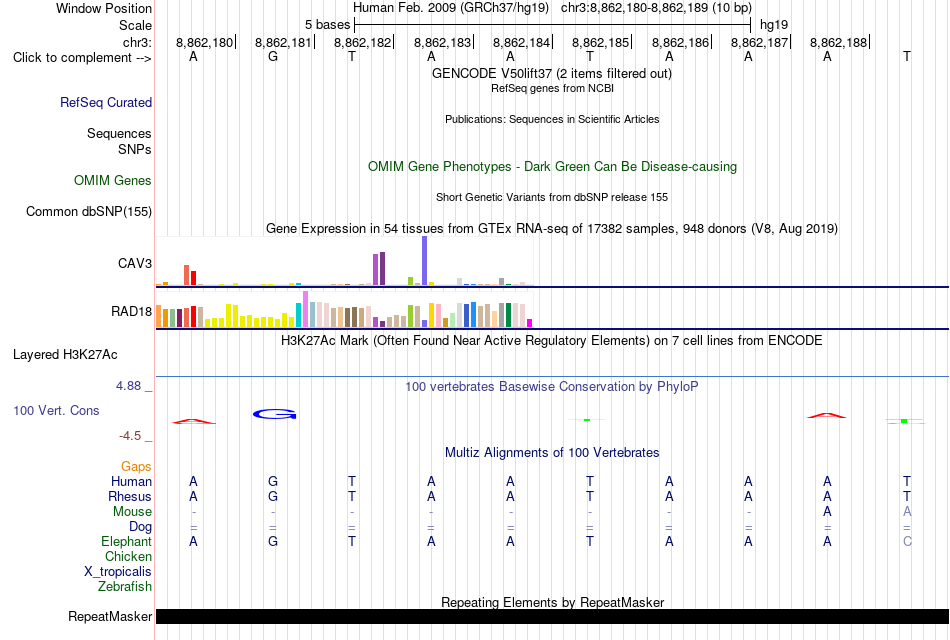Click the red A logo under 8,862,188

coord(827,415)
